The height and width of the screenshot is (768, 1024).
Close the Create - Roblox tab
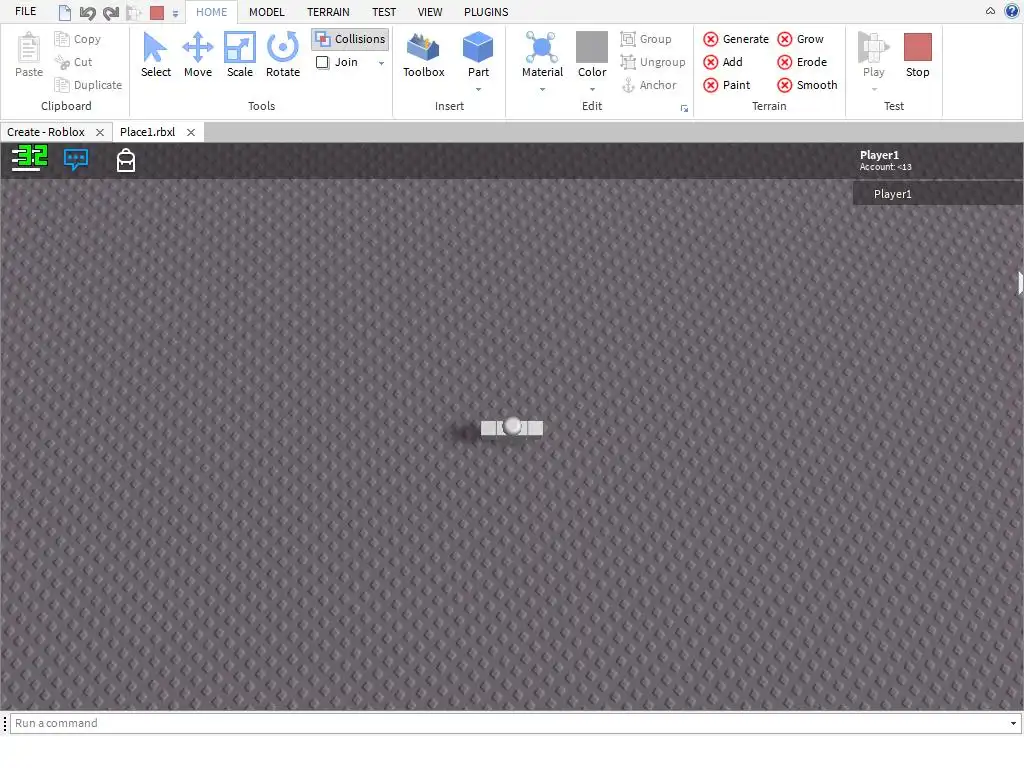pyautogui.click(x=100, y=132)
